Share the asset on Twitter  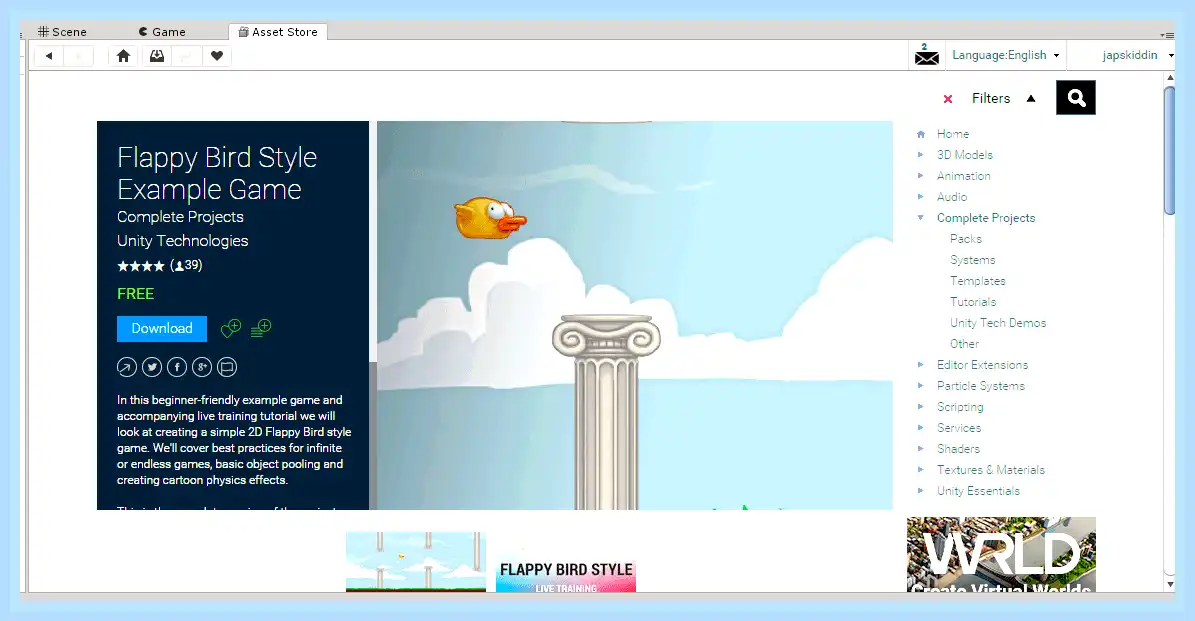[x=152, y=367]
